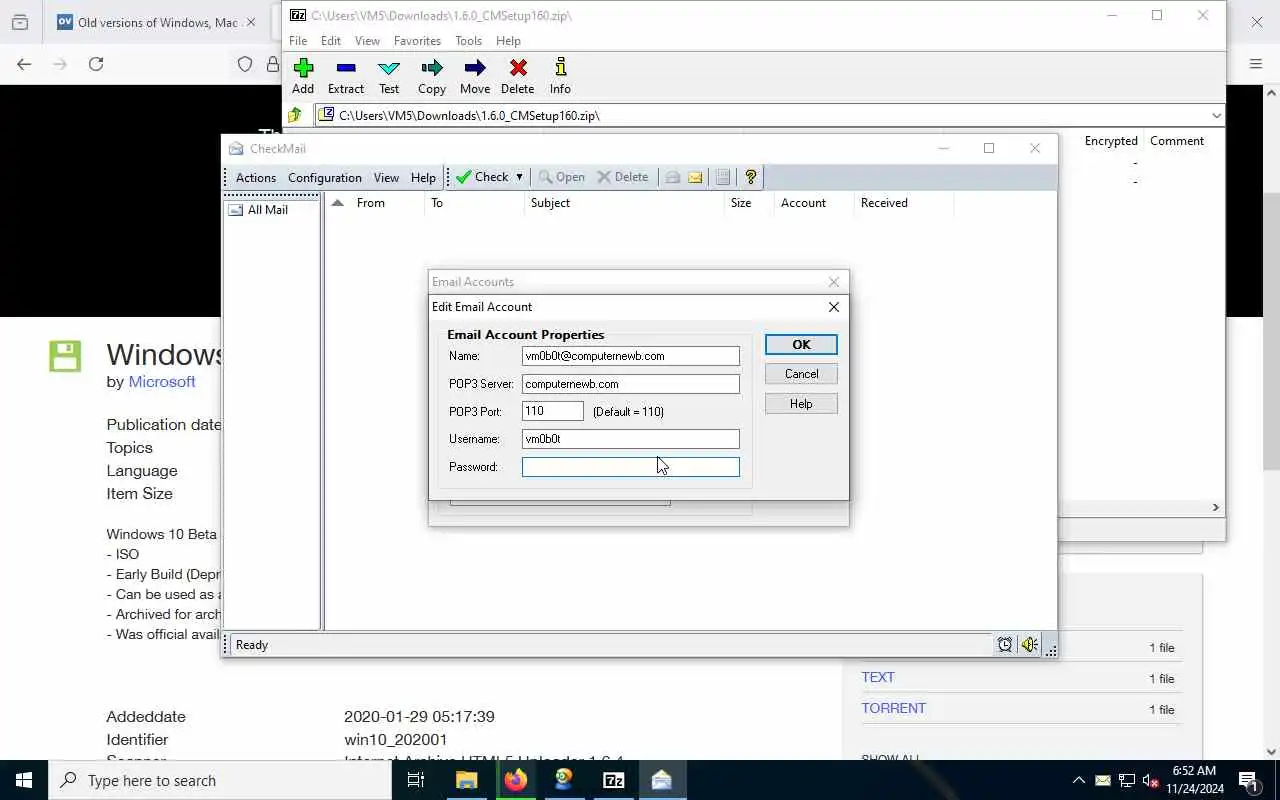Screen dimensions: 1280x800
Task: Click the muted volume tray icon
Action: tap(1150, 780)
